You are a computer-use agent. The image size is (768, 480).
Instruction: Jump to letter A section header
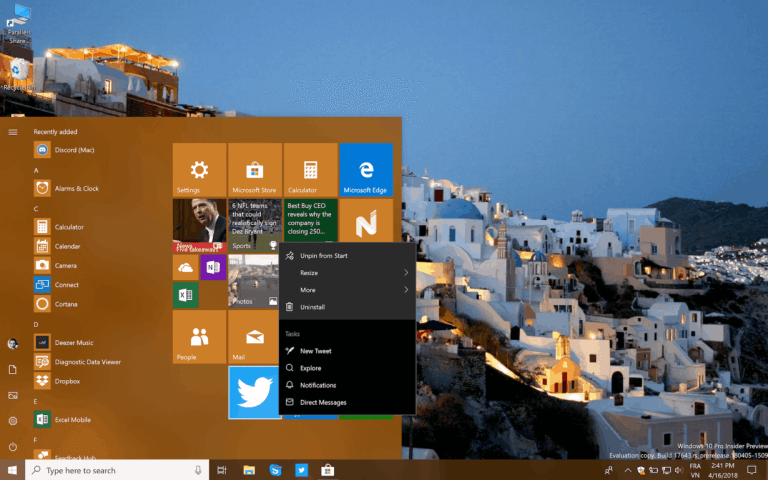[x=36, y=170]
